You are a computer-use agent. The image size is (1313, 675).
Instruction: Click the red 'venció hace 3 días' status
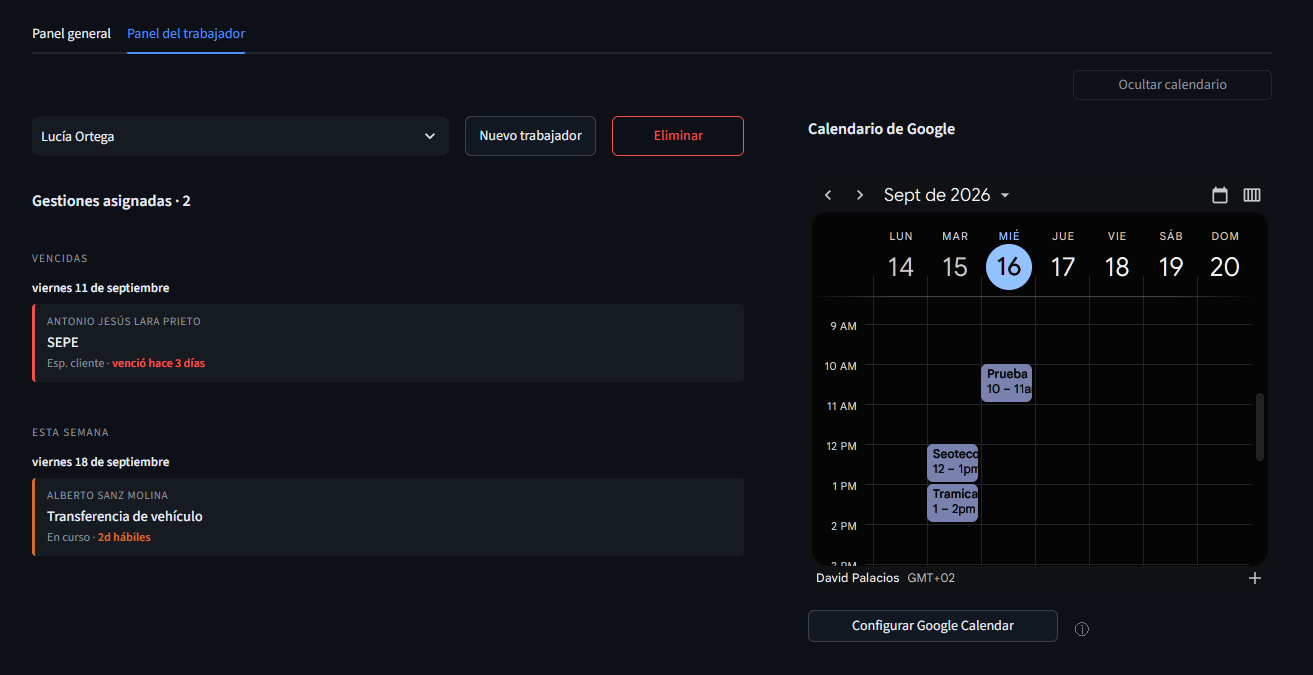[158, 363]
